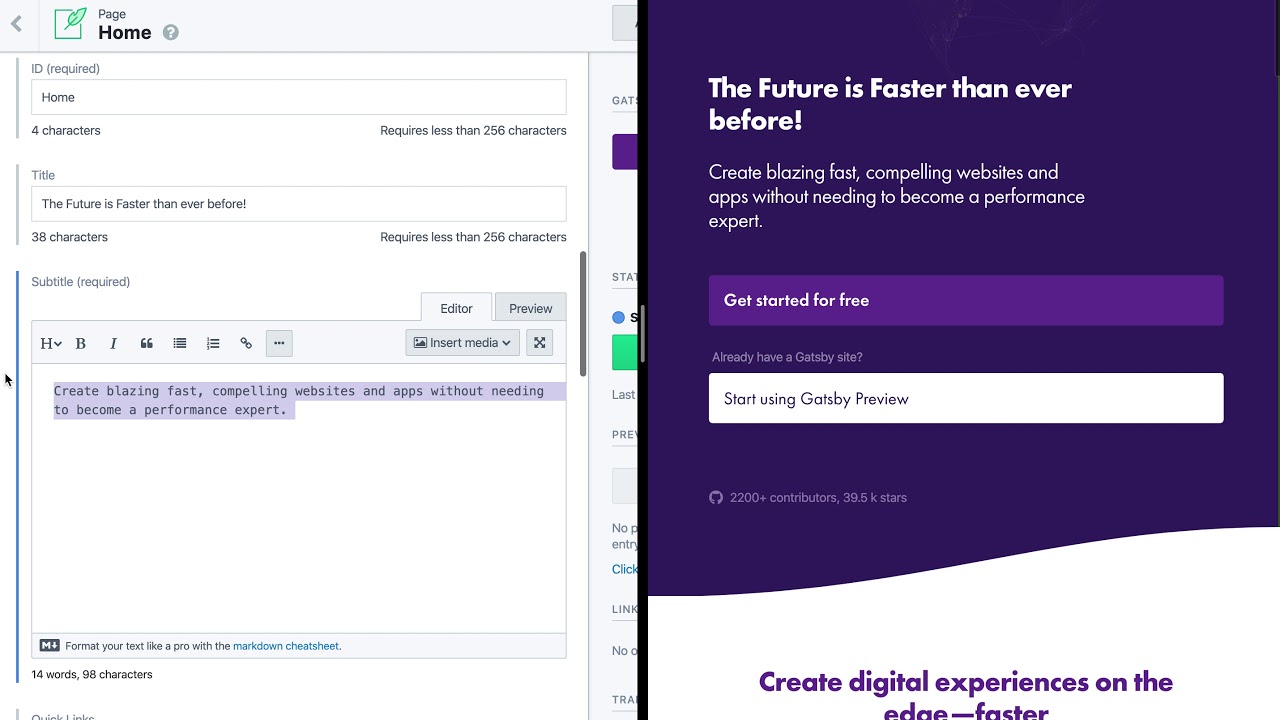The width and height of the screenshot is (1280, 720).
Task: Insert an unordered bullet list
Action: (180, 343)
